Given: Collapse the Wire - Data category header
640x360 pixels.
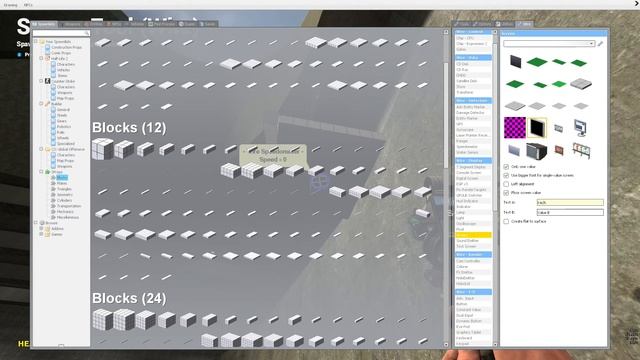Looking at the screenshot, I should 473,58.
